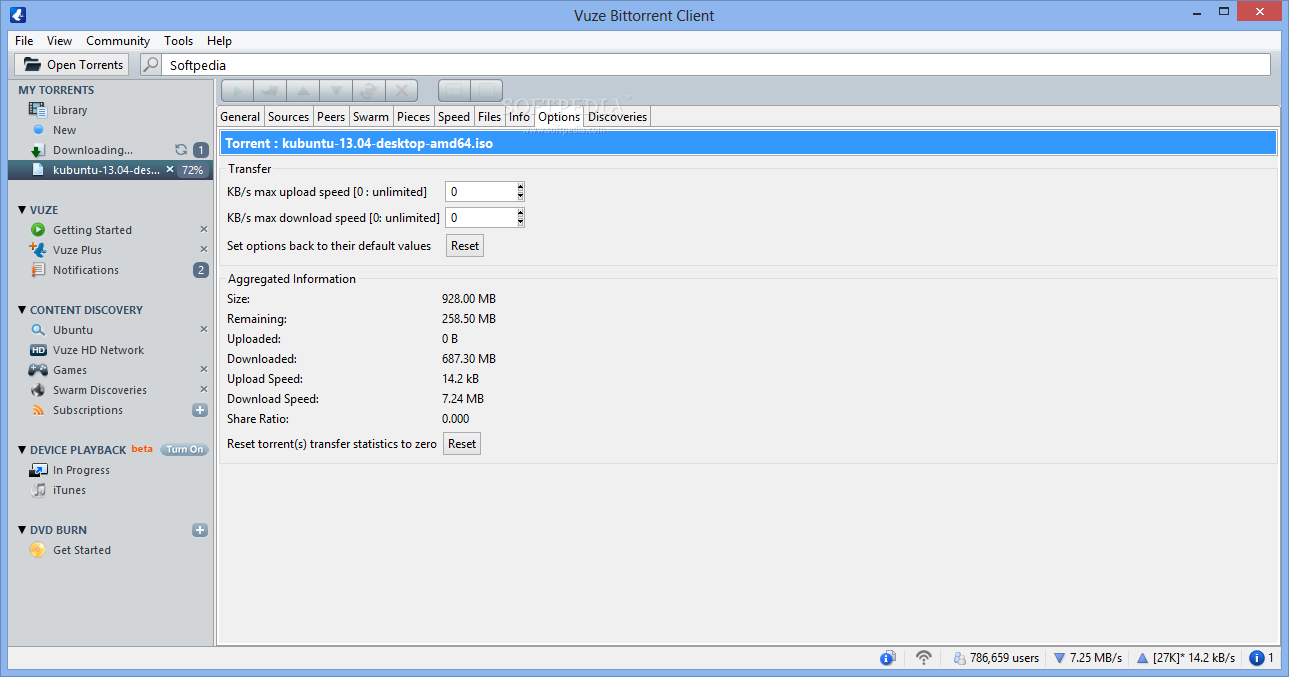Screen dimensions: 1289x677
Task: Close the Ubuntu search sidebar item
Action: (x=204, y=330)
